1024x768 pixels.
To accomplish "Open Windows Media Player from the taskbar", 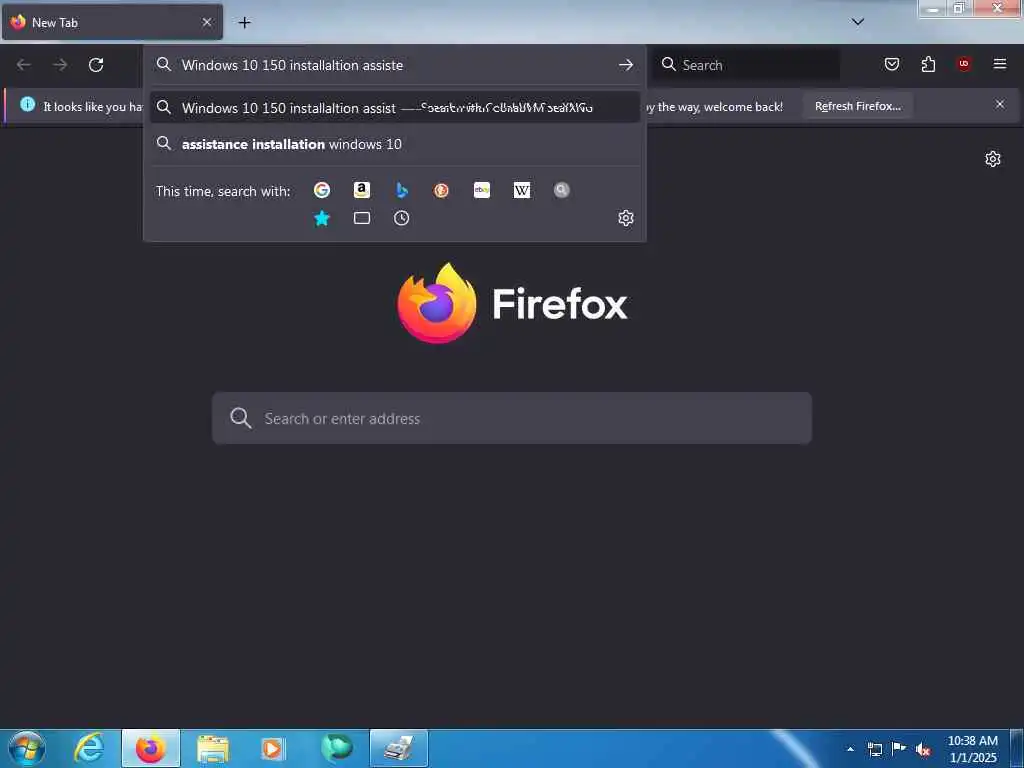I will click(x=273, y=748).
